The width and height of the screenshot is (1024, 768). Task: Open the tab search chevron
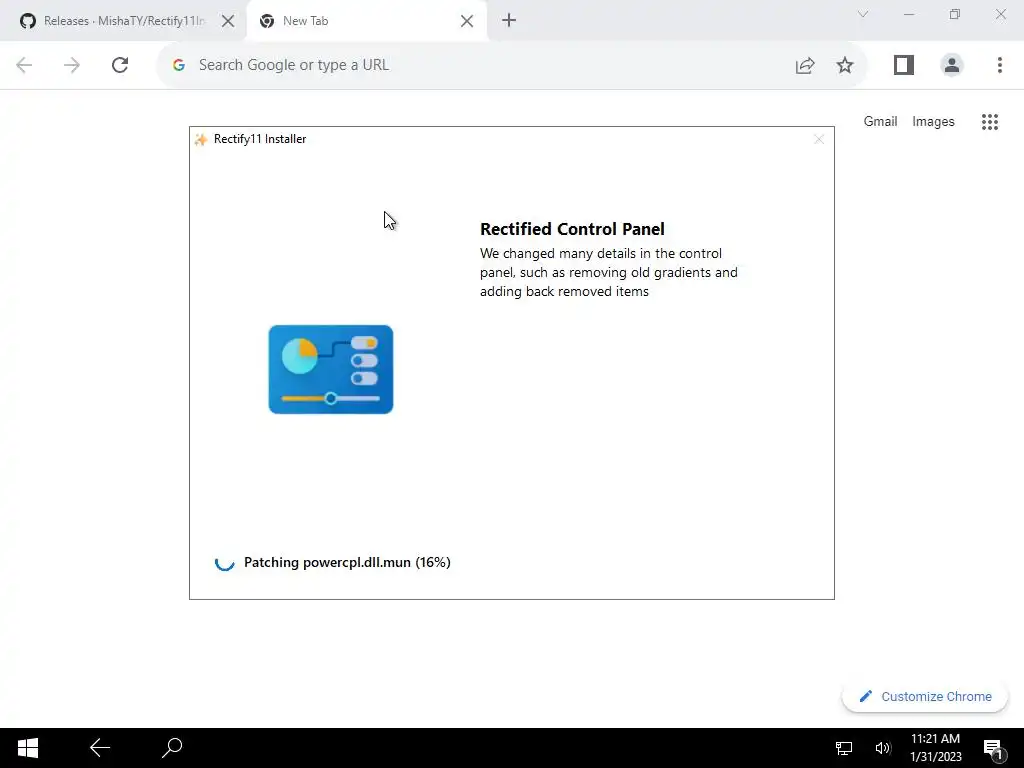[863, 14]
